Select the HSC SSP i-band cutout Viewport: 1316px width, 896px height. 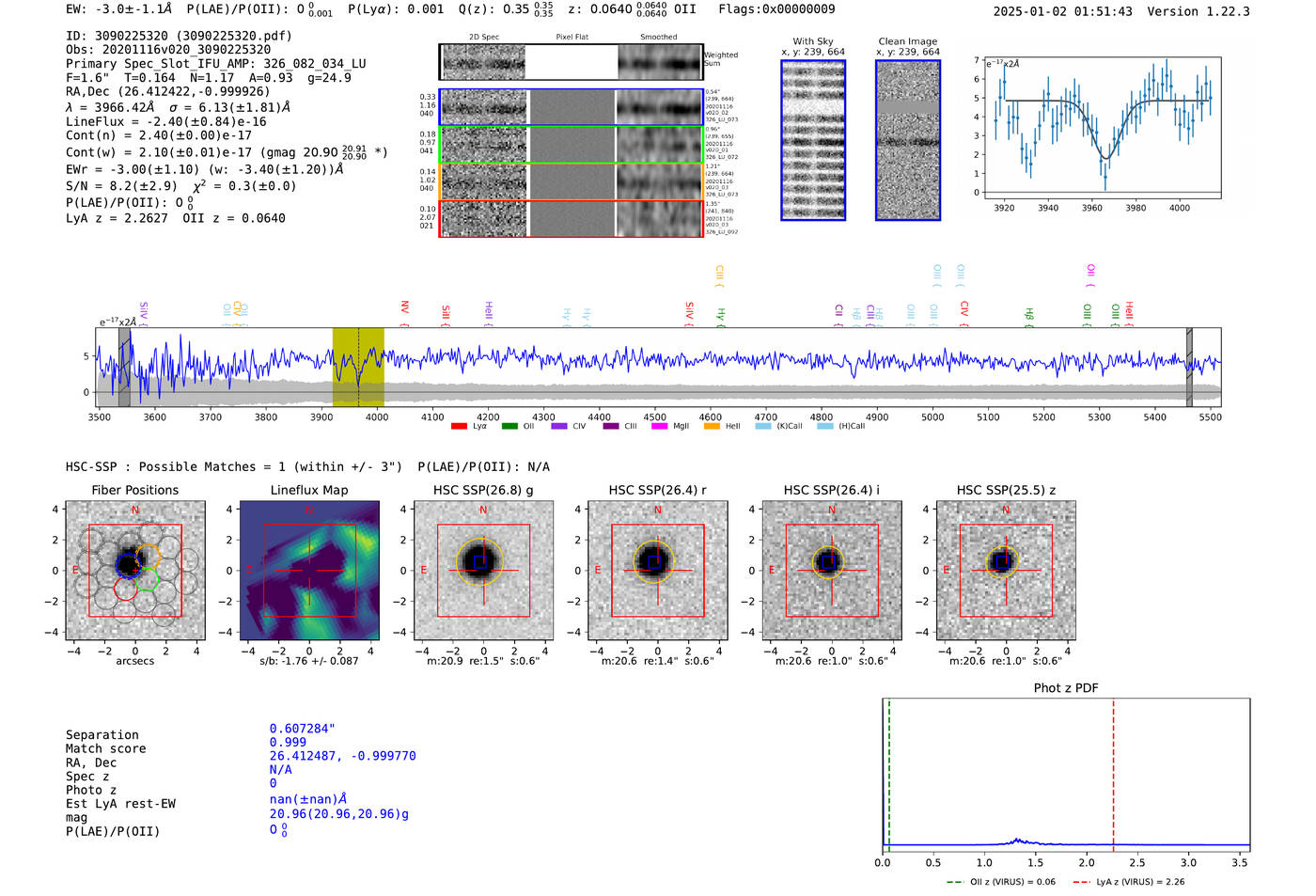click(x=832, y=571)
